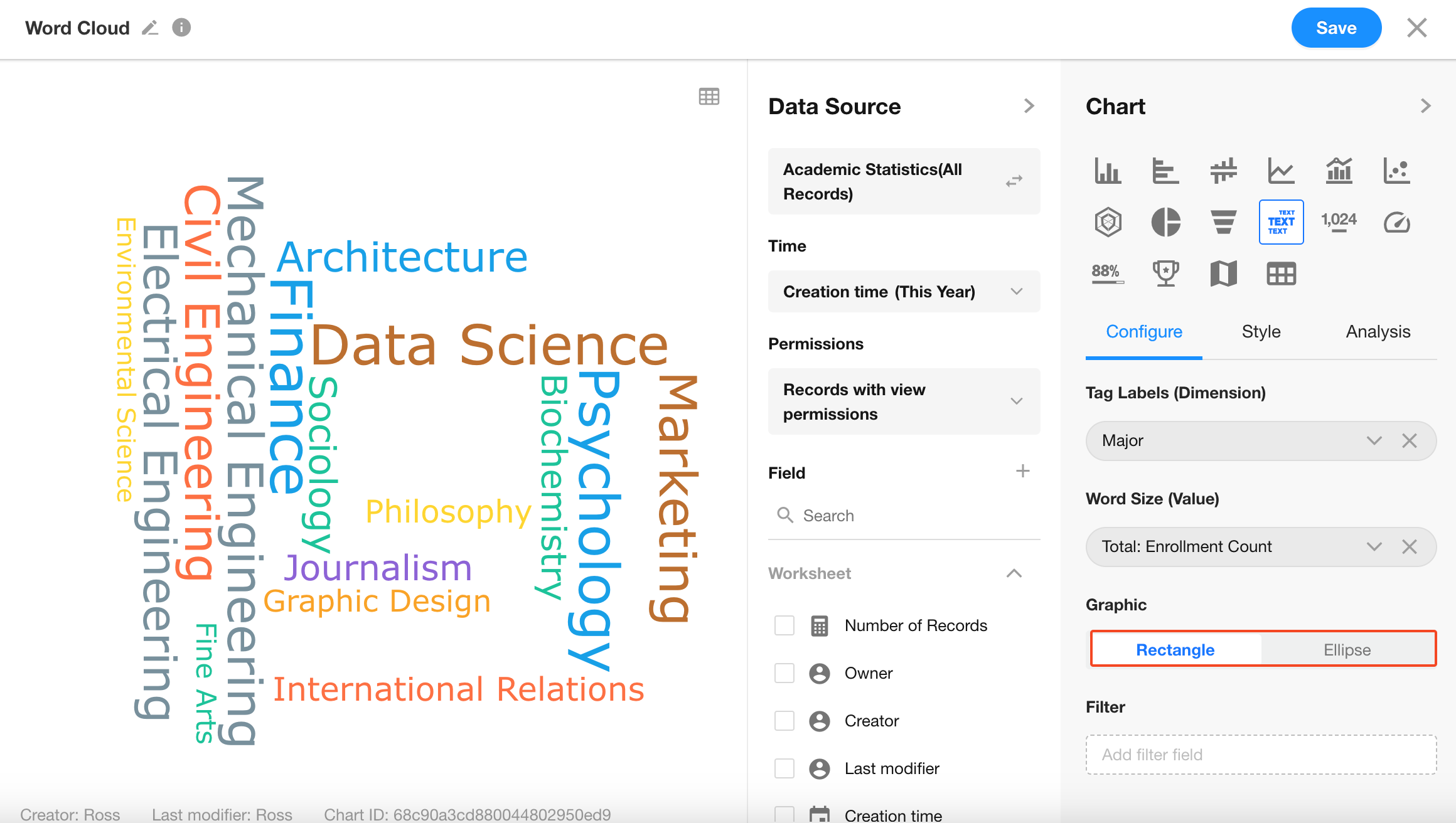1456x823 pixels.
Task: Click the pencil icon to rename chart
Action: tap(150, 28)
